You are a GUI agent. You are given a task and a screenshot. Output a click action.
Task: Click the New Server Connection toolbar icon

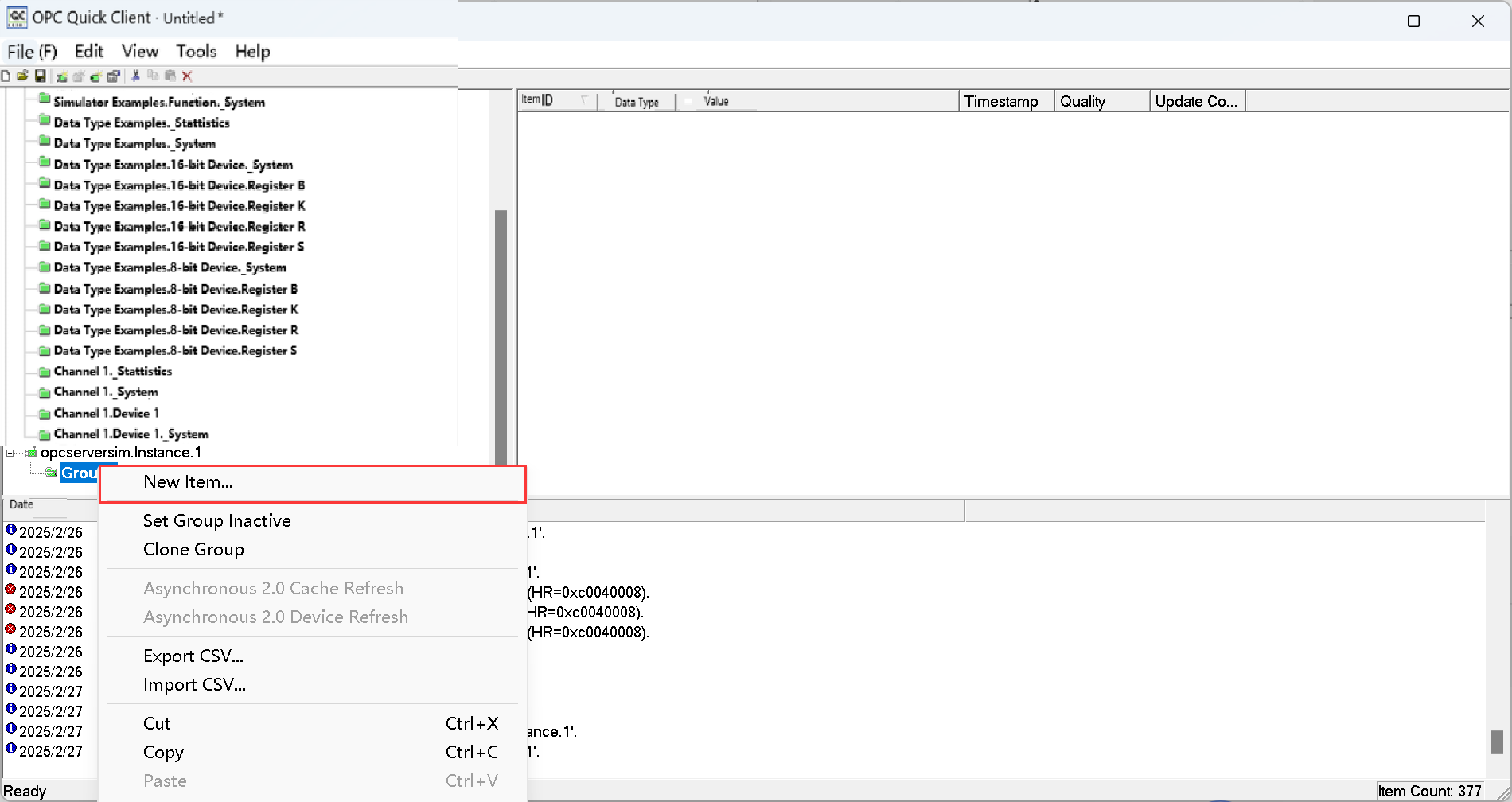click(61, 76)
